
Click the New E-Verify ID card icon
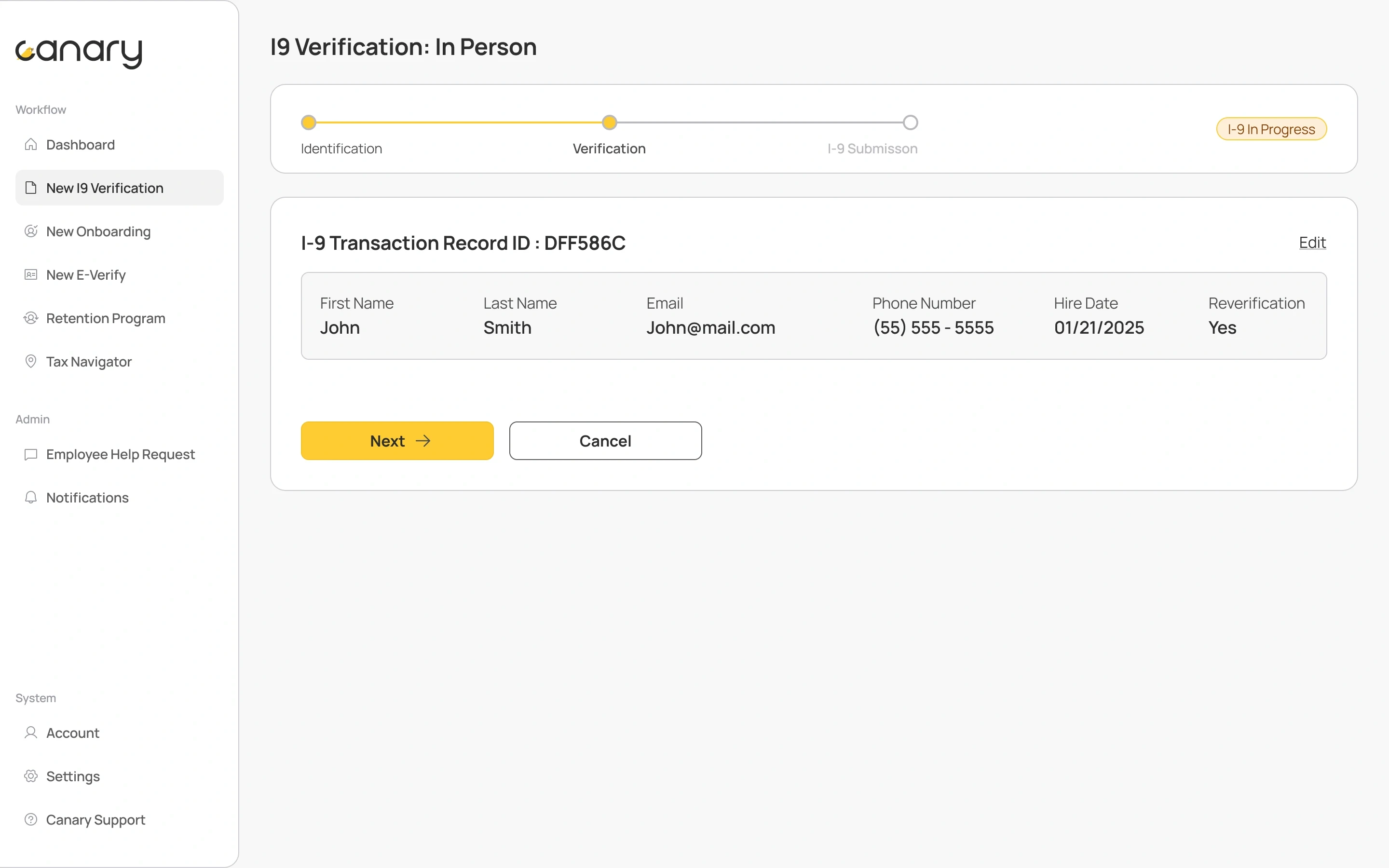(31, 275)
